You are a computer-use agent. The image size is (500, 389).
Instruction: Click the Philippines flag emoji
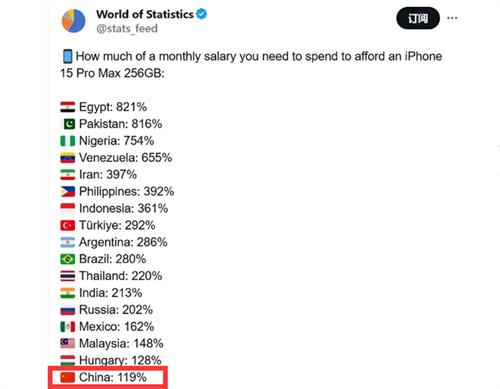[x=68, y=192]
